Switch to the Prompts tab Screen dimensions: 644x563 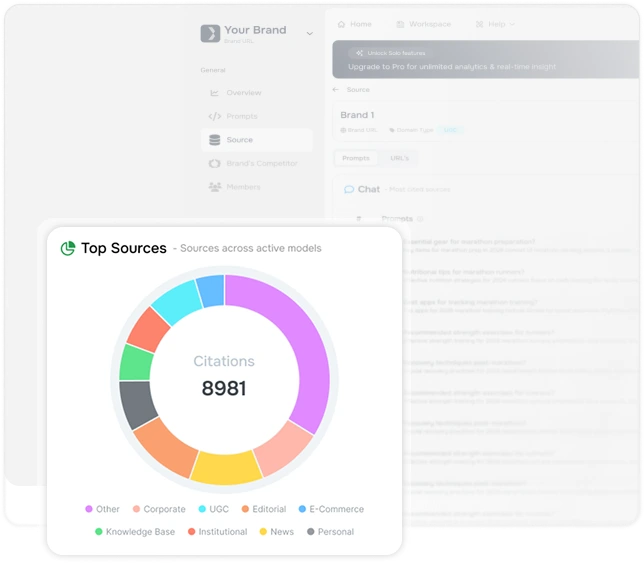point(356,158)
